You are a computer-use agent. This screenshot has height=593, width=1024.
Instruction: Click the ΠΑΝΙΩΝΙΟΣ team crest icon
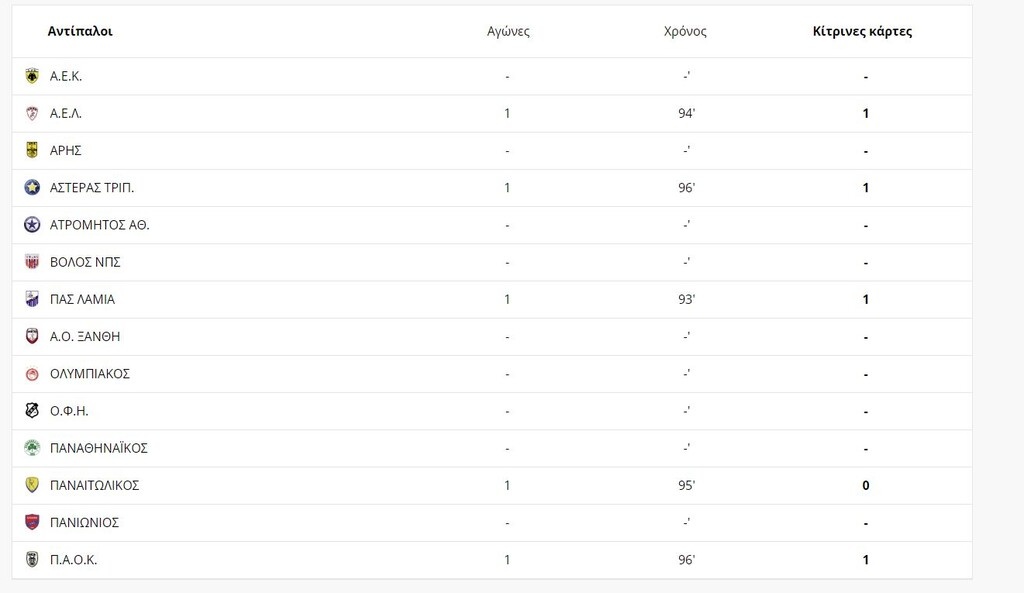(x=32, y=522)
